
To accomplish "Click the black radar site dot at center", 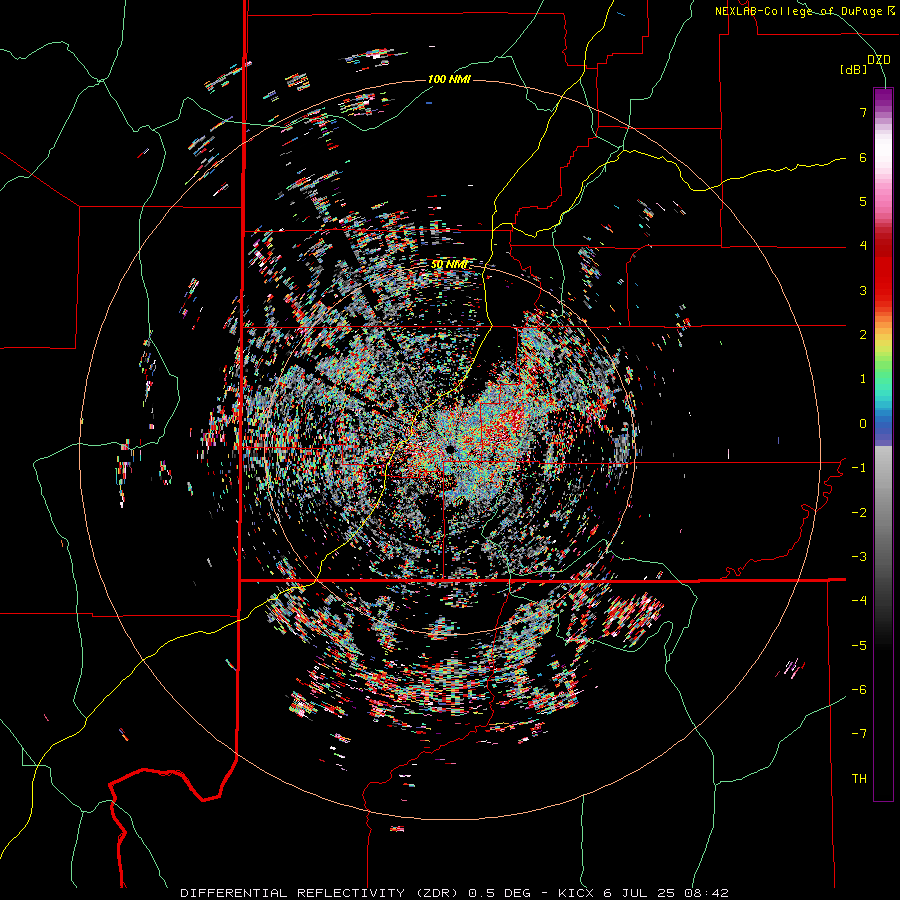I will coord(449,449).
